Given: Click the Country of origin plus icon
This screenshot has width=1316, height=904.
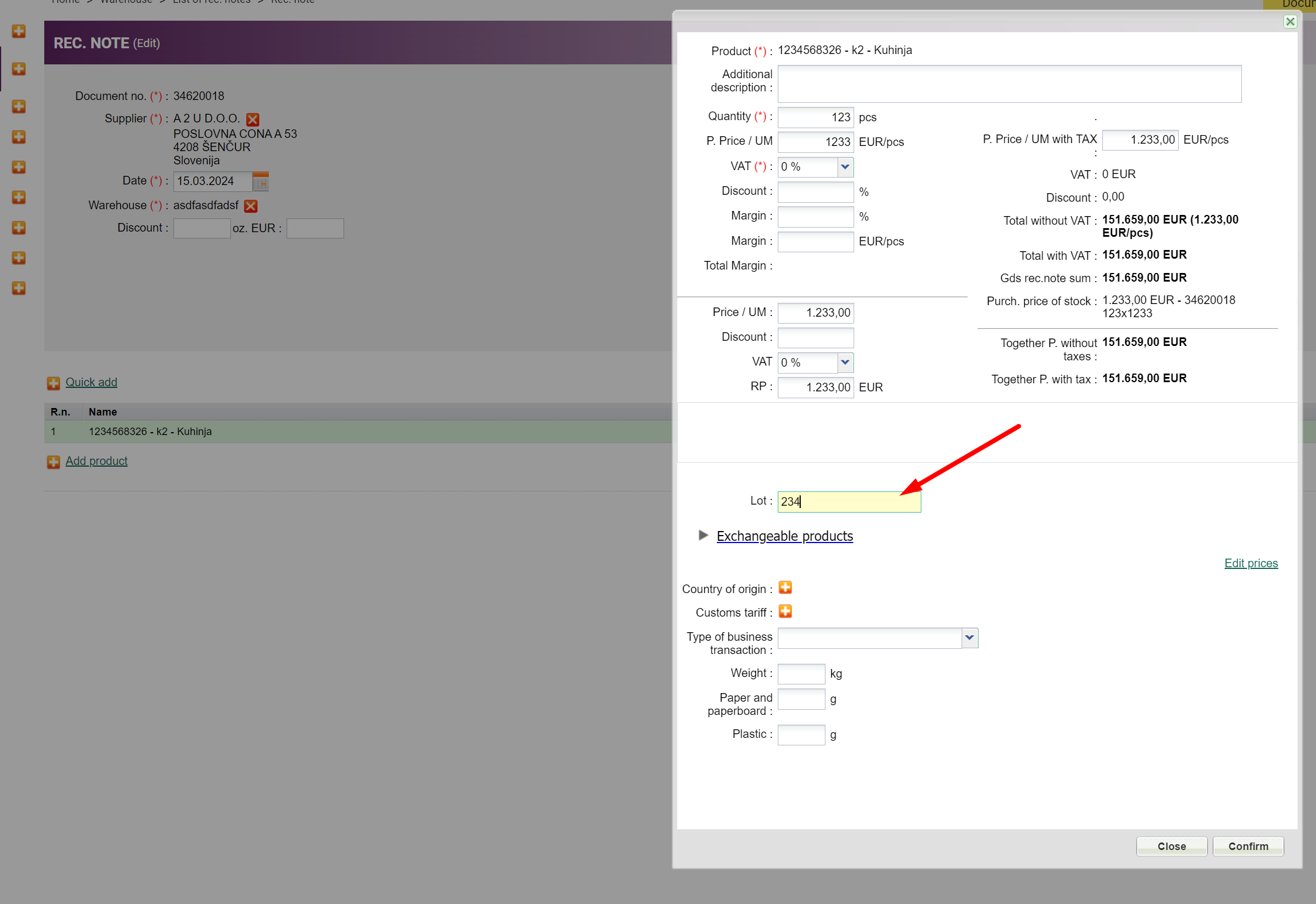Looking at the screenshot, I should (x=785, y=587).
